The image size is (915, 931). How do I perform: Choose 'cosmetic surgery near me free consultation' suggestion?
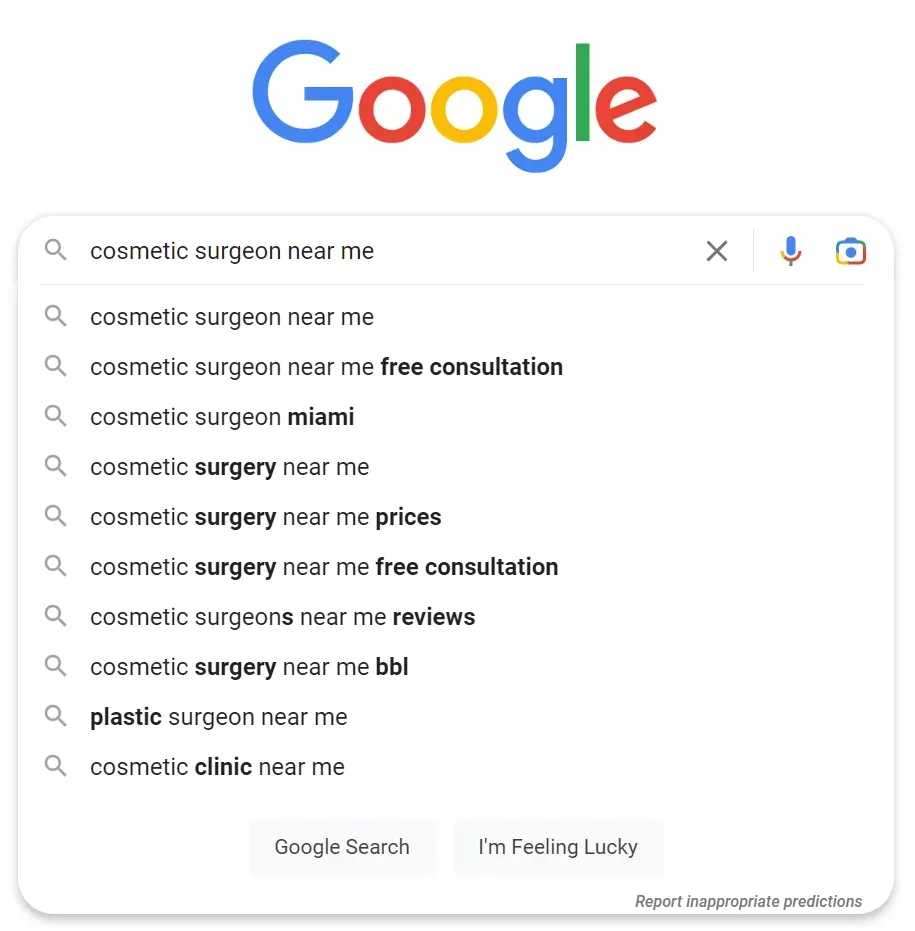[324, 567]
